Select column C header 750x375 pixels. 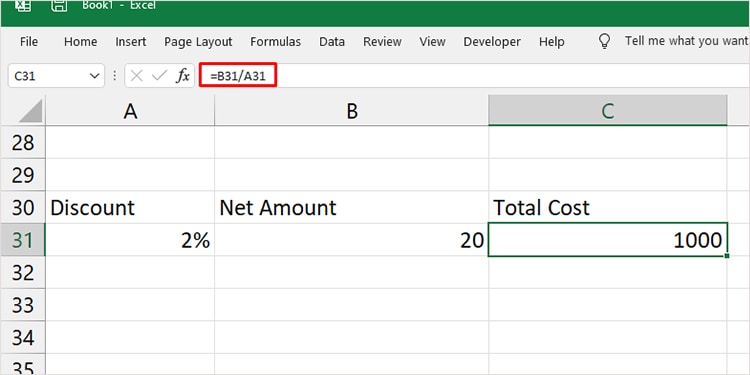click(607, 111)
